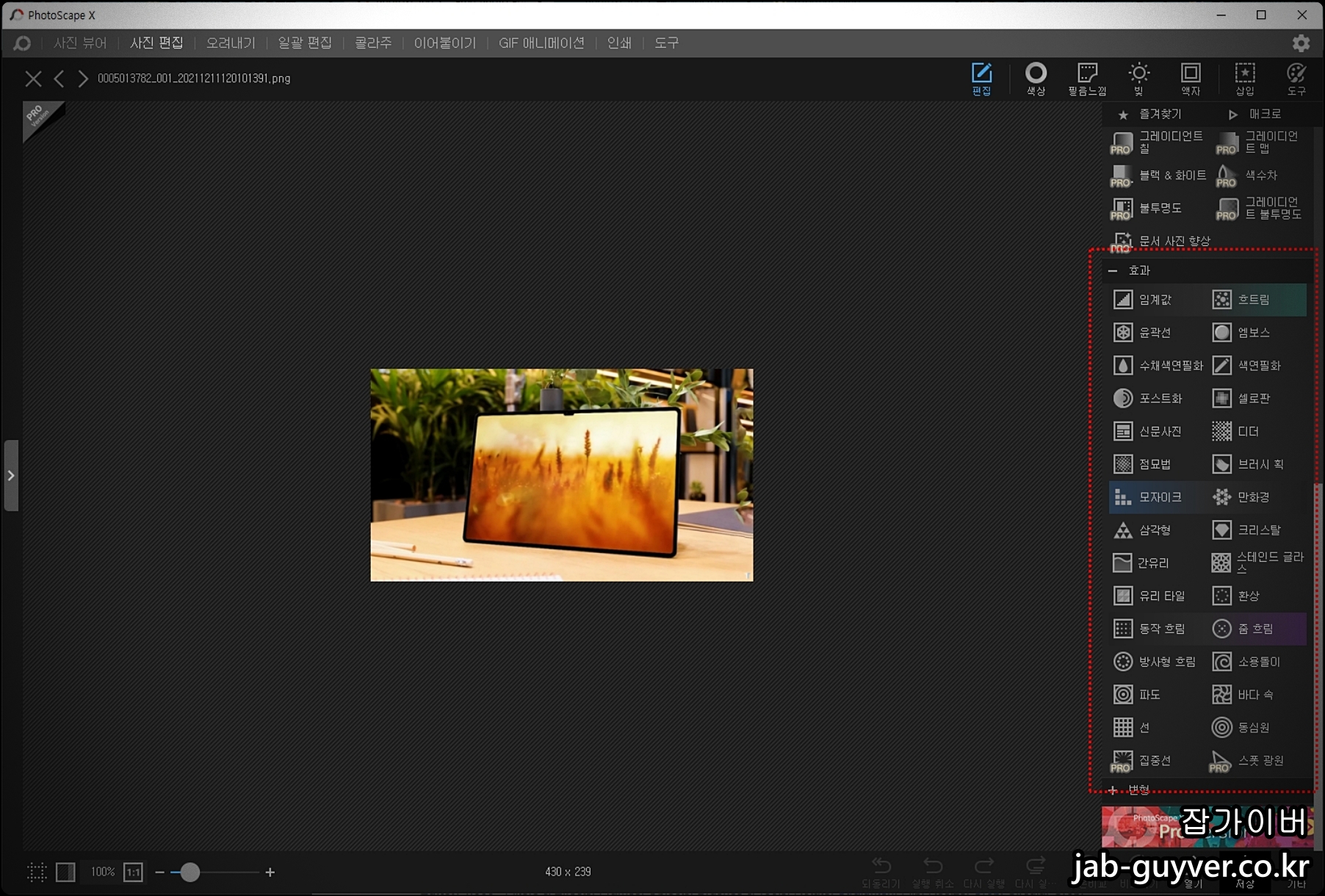The width and height of the screenshot is (1325, 896).
Task: Open the 불투명도 opacity adjustment
Action: (1158, 209)
